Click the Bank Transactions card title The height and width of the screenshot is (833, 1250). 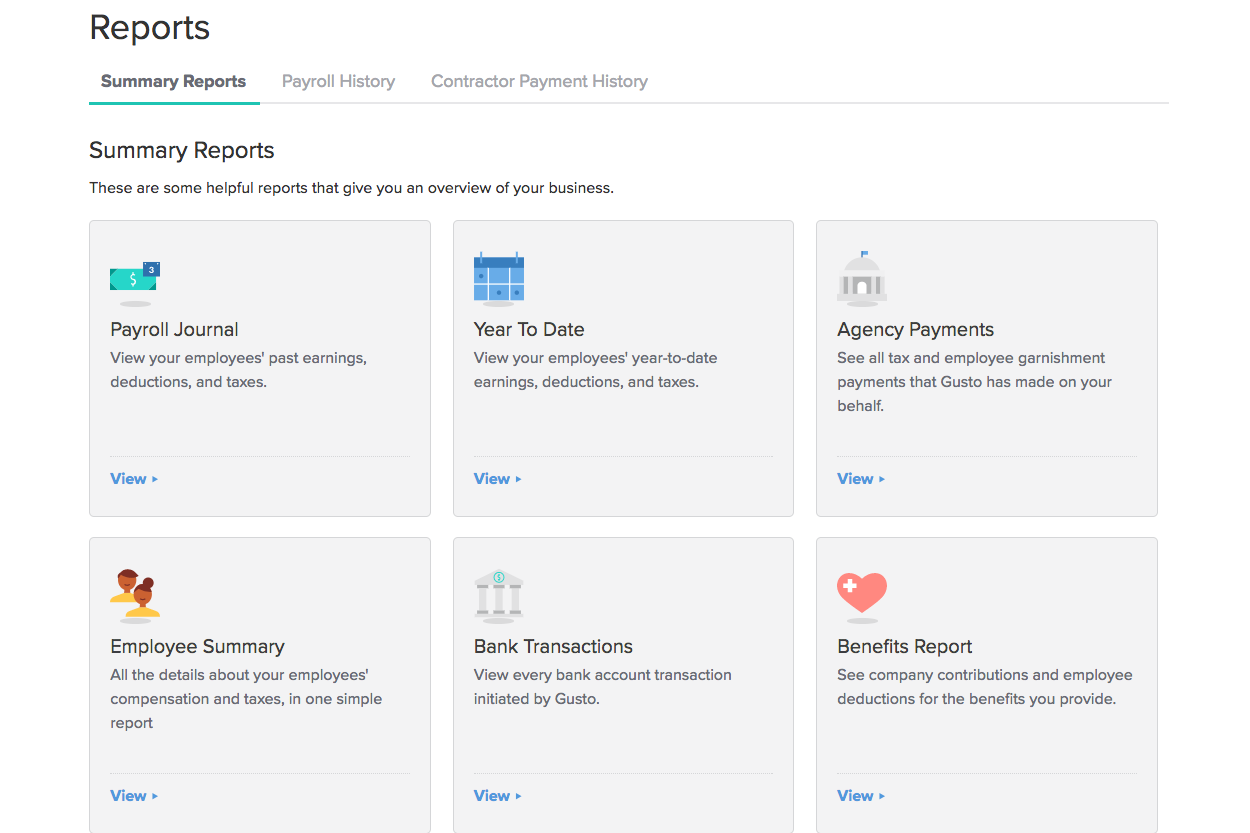pyautogui.click(x=553, y=646)
